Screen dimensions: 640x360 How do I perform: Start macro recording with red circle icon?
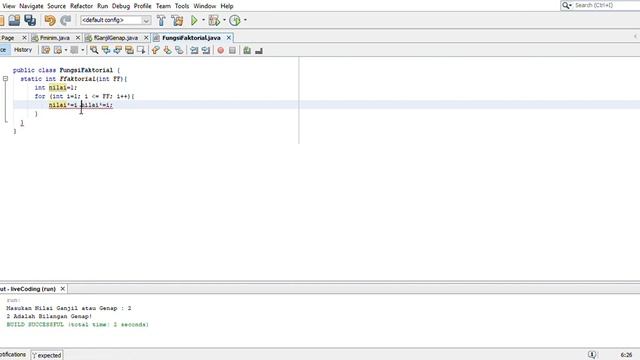click(x=220, y=50)
